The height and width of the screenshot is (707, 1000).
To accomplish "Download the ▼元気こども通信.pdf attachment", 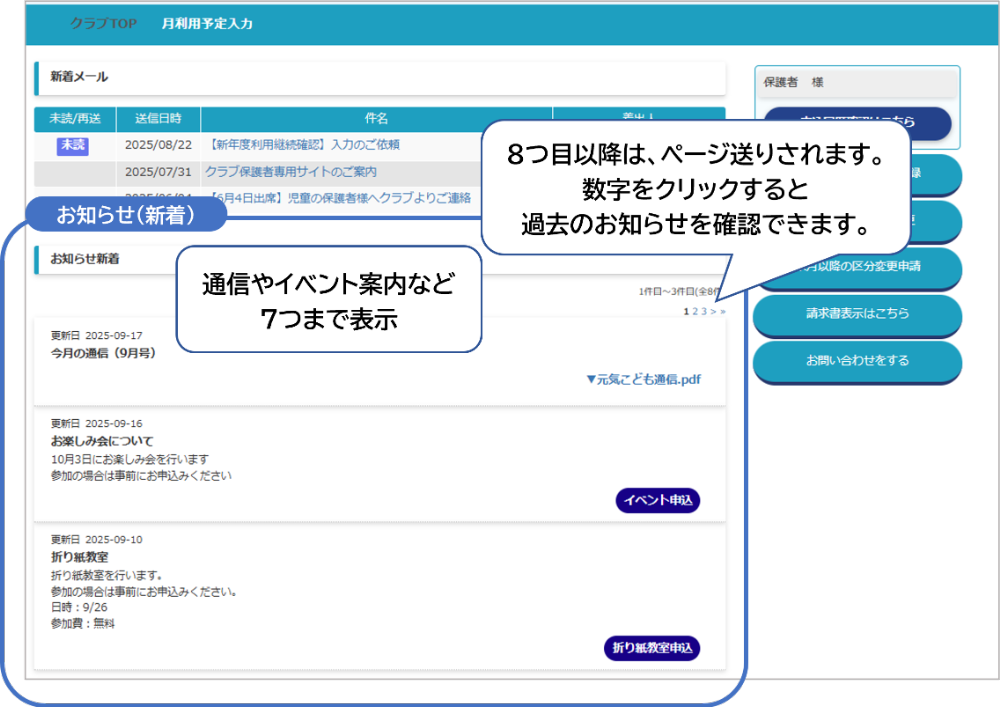I will 643,380.
